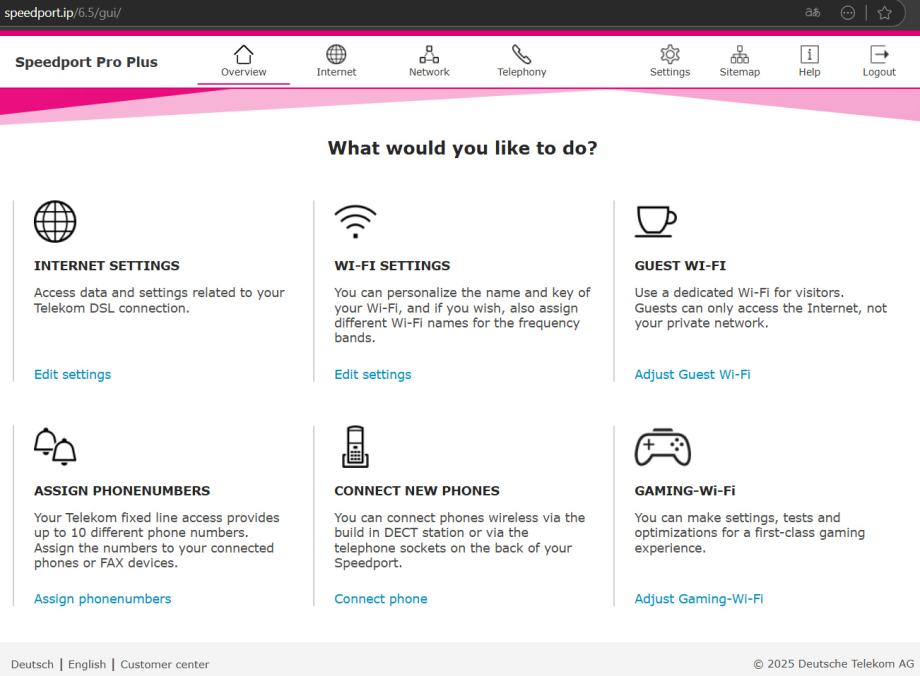Screen dimensions: 920x676
Task: Switch language to English in footer
Action: click(87, 664)
